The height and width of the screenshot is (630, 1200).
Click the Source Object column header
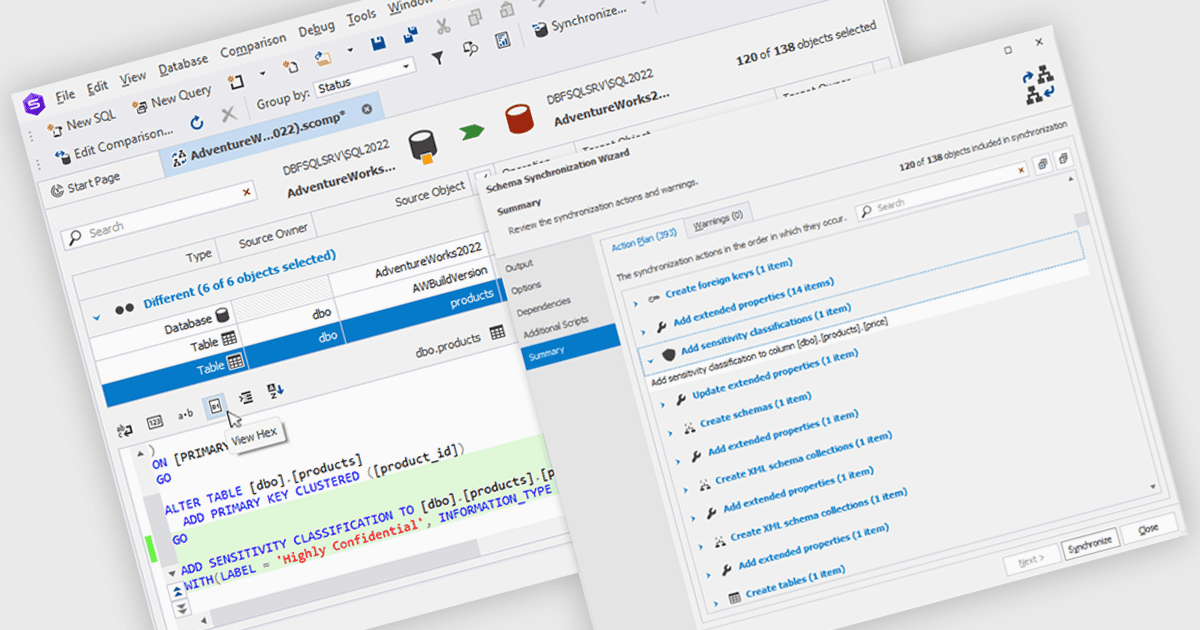pos(430,194)
